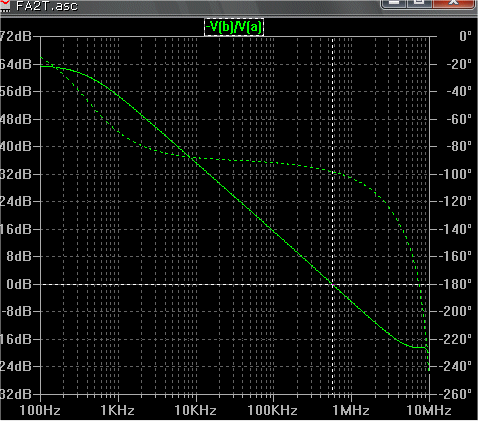The image size is (478, 421).
Task: Click the 1KHz frequency axis label
Action: [x=117, y=410]
